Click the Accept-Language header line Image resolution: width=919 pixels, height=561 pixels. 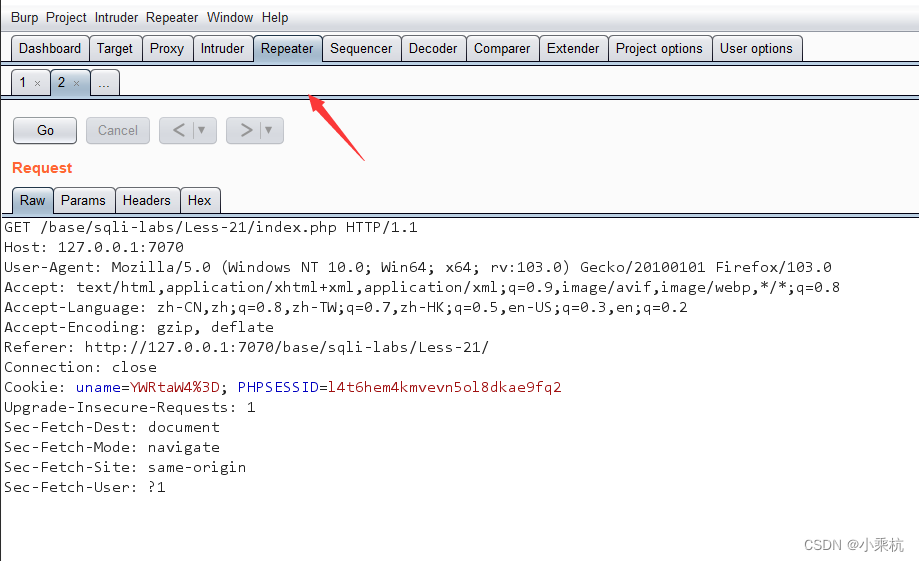[x=346, y=307]
